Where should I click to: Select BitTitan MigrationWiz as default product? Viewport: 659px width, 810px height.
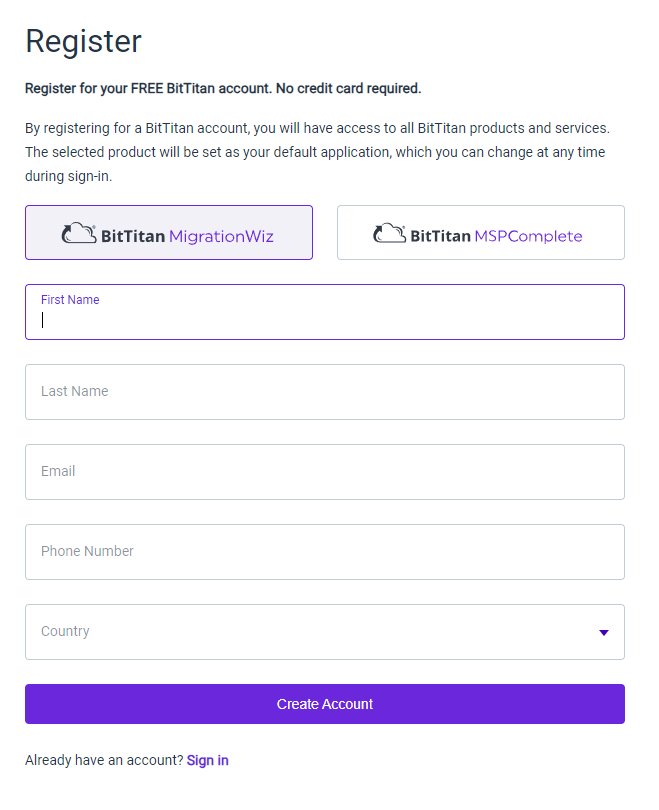point(168,233)
